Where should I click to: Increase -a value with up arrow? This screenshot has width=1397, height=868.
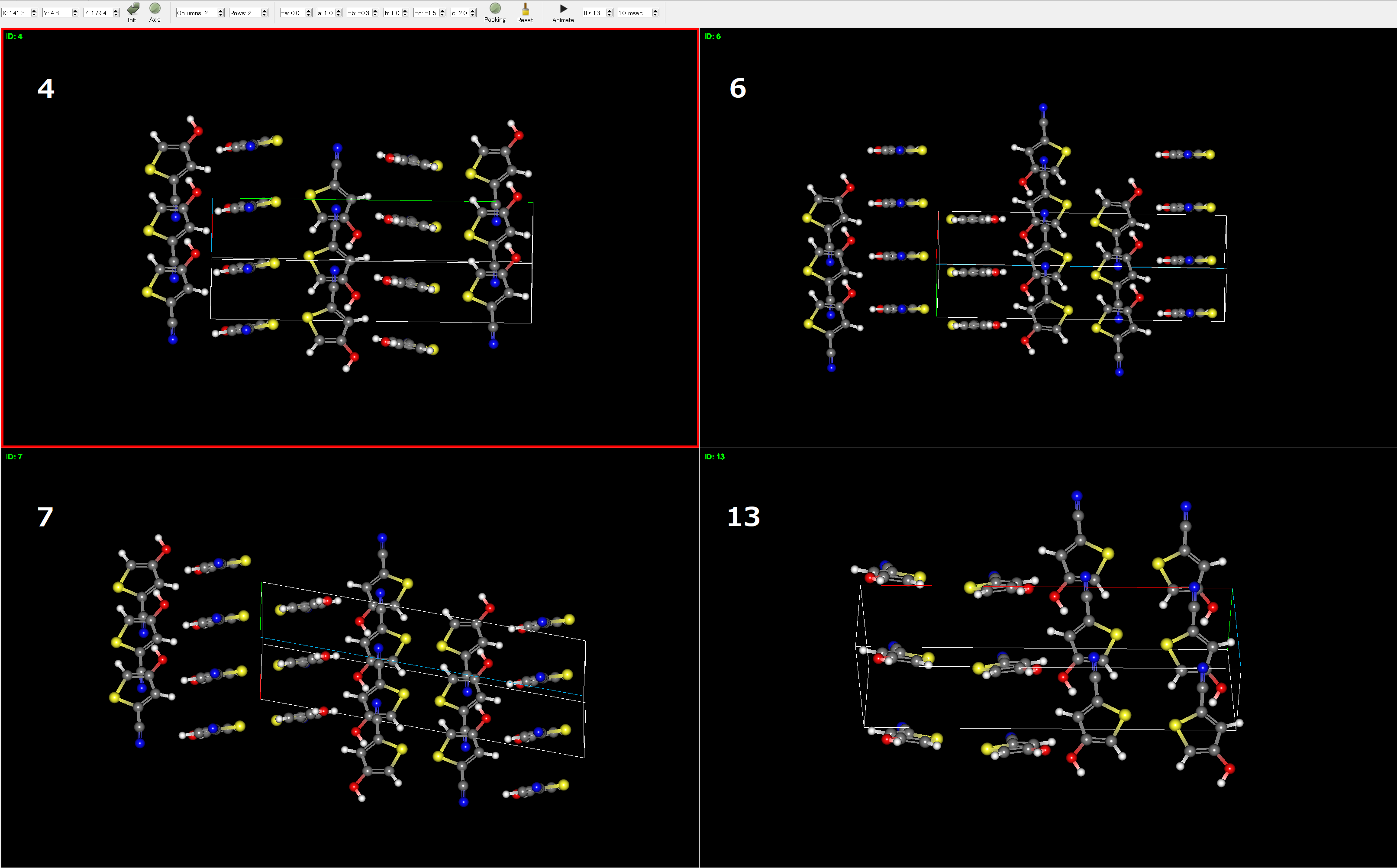click(308, 11)
